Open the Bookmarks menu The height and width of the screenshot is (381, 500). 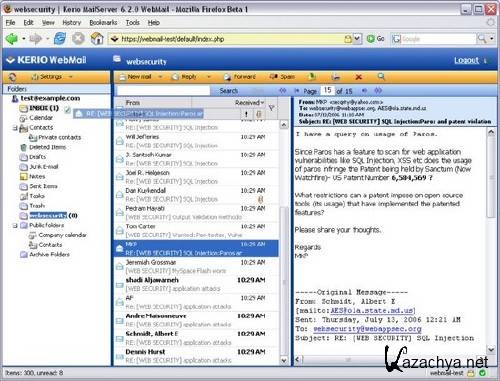click(x=103, y=22)
